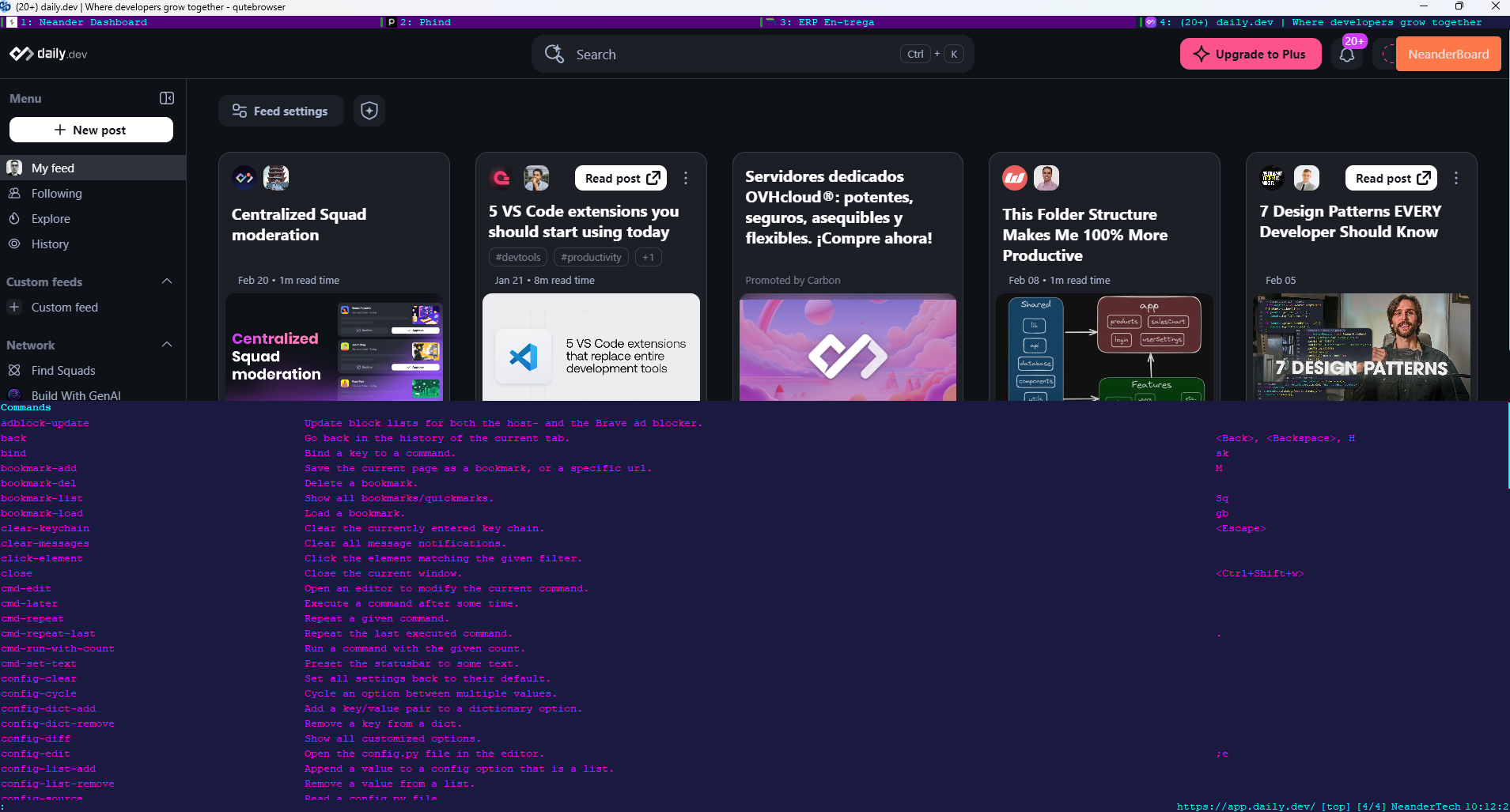The height and width of the screenshot is (812, 1510).
Task: Click the +1 tags chip
Action: [648, 257]
